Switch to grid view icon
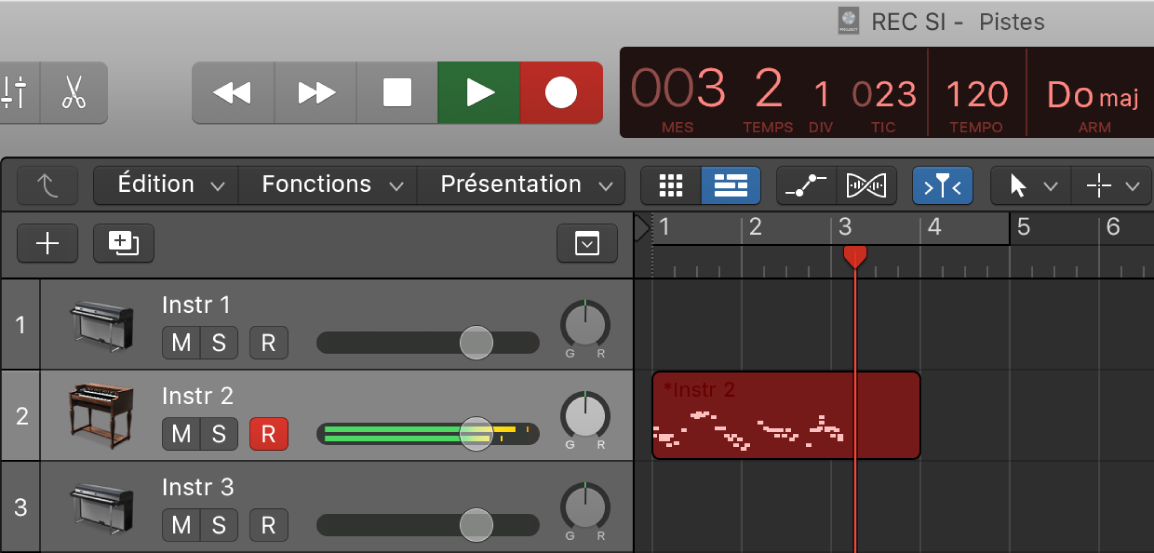This screenshot has width=1154, height=553. click(x=670, y=185)
